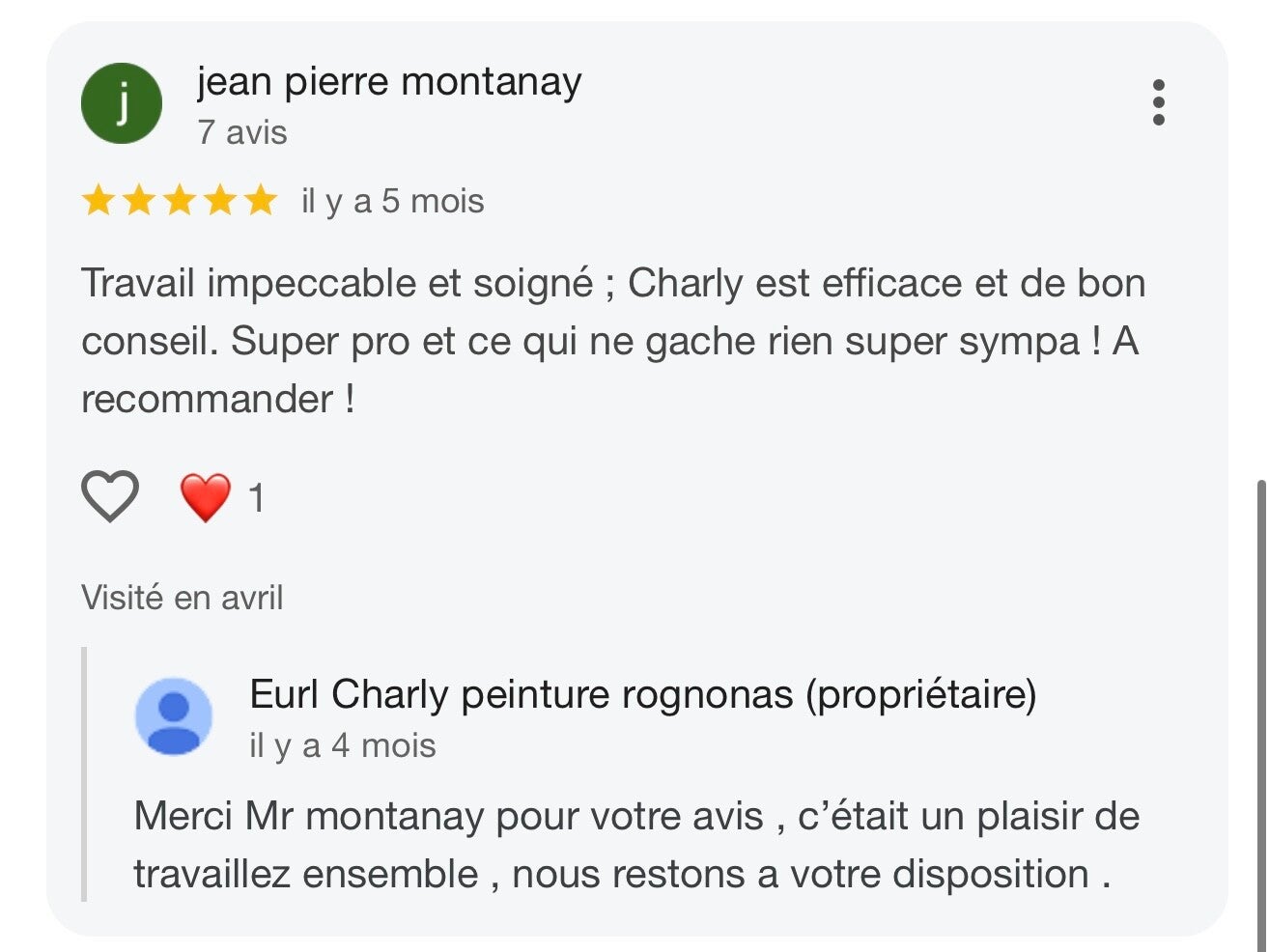Click the review text starting "Travail impeccable"
Viewport: 1269px width, 952px height.
613,341
